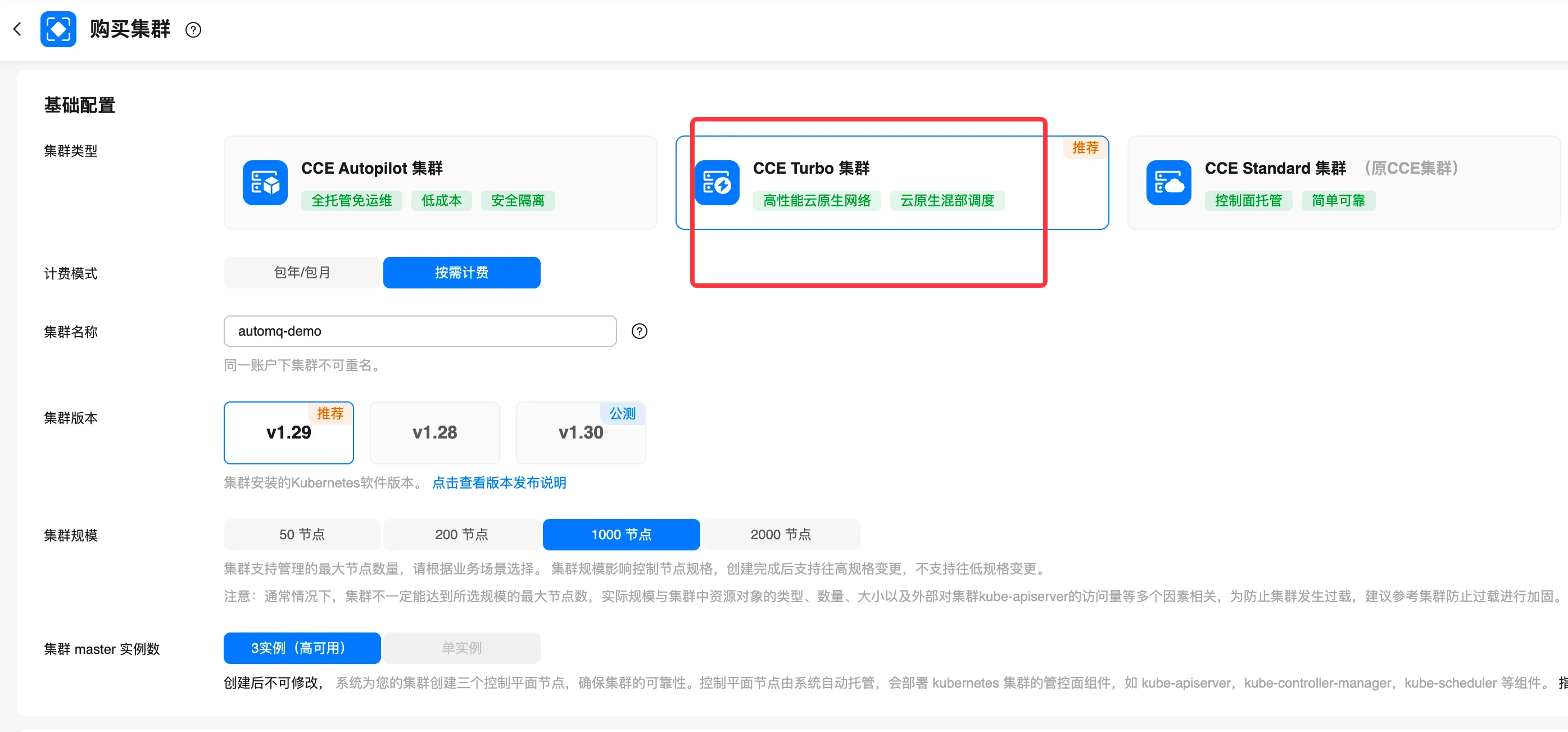The height and width of the screenshot is (732, 1568).
Task: Click help icon beside cluster name field
Action: 639,331
